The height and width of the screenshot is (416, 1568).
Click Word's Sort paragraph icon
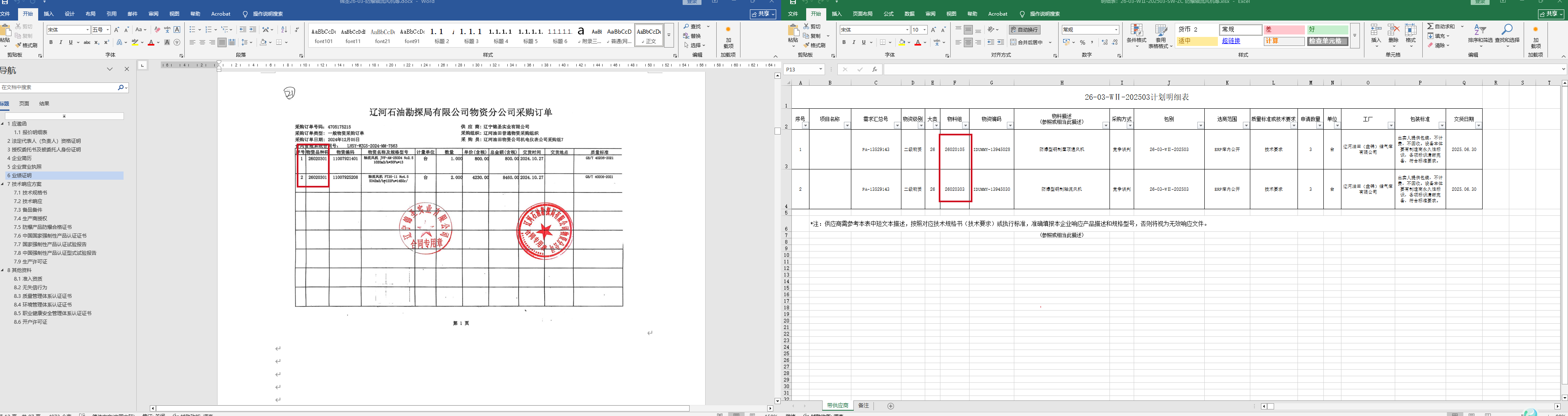click(284, 30)
